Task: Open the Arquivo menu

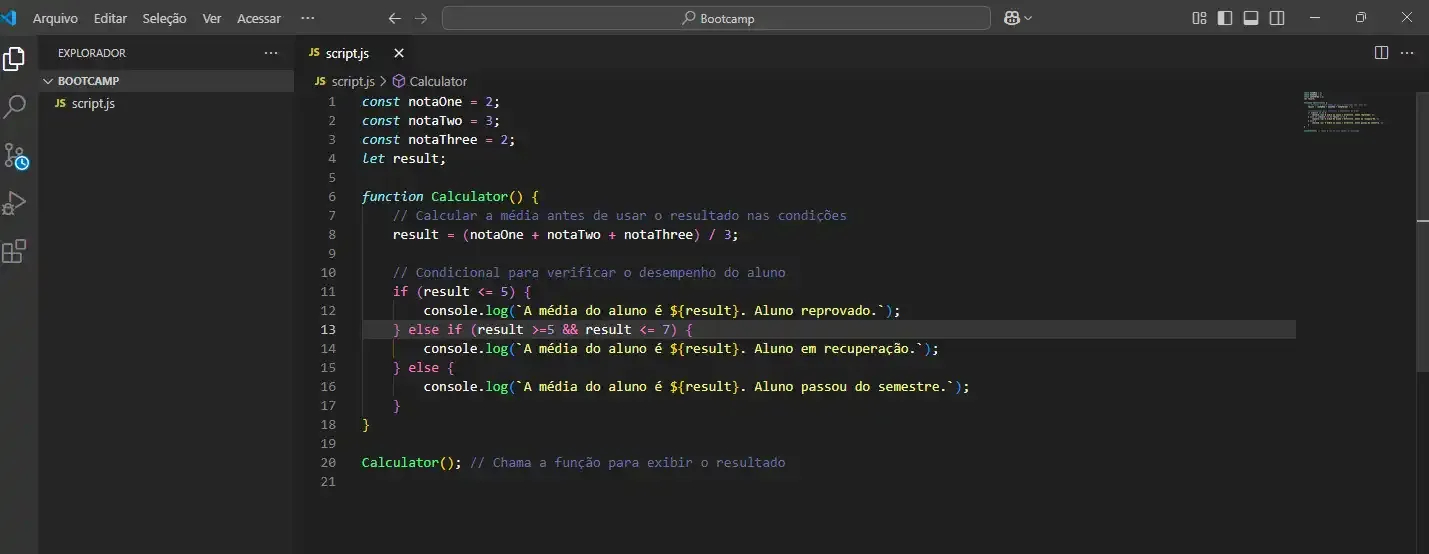Action: pos(55,18)
